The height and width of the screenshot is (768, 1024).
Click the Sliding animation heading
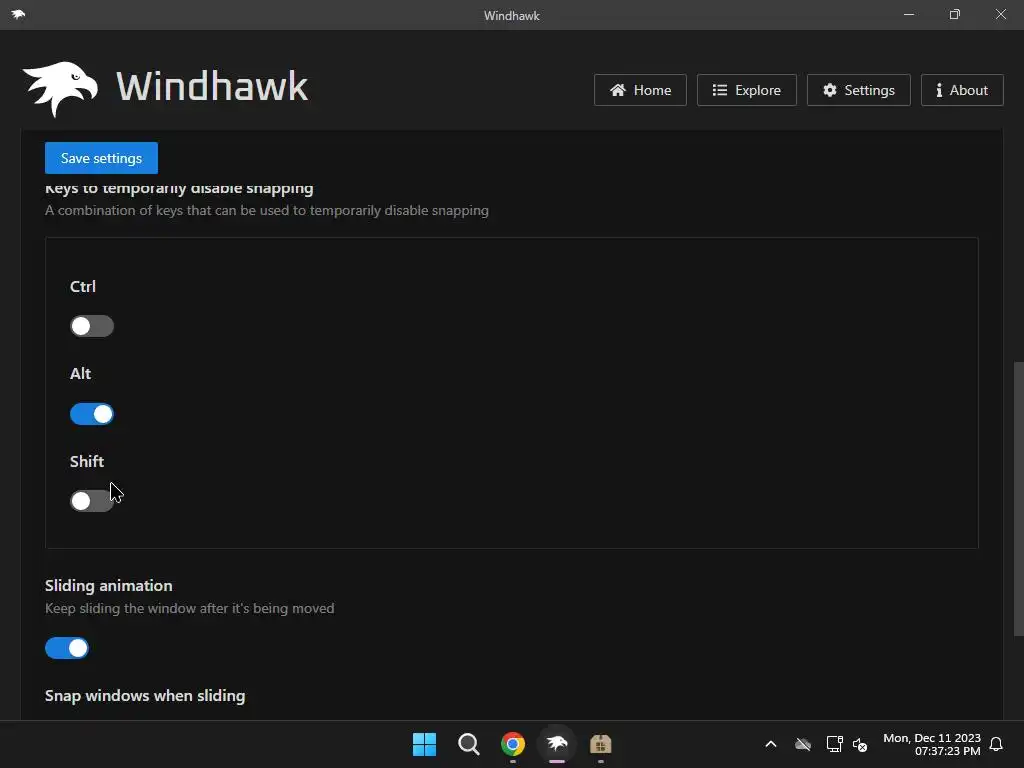click(108, 586)
